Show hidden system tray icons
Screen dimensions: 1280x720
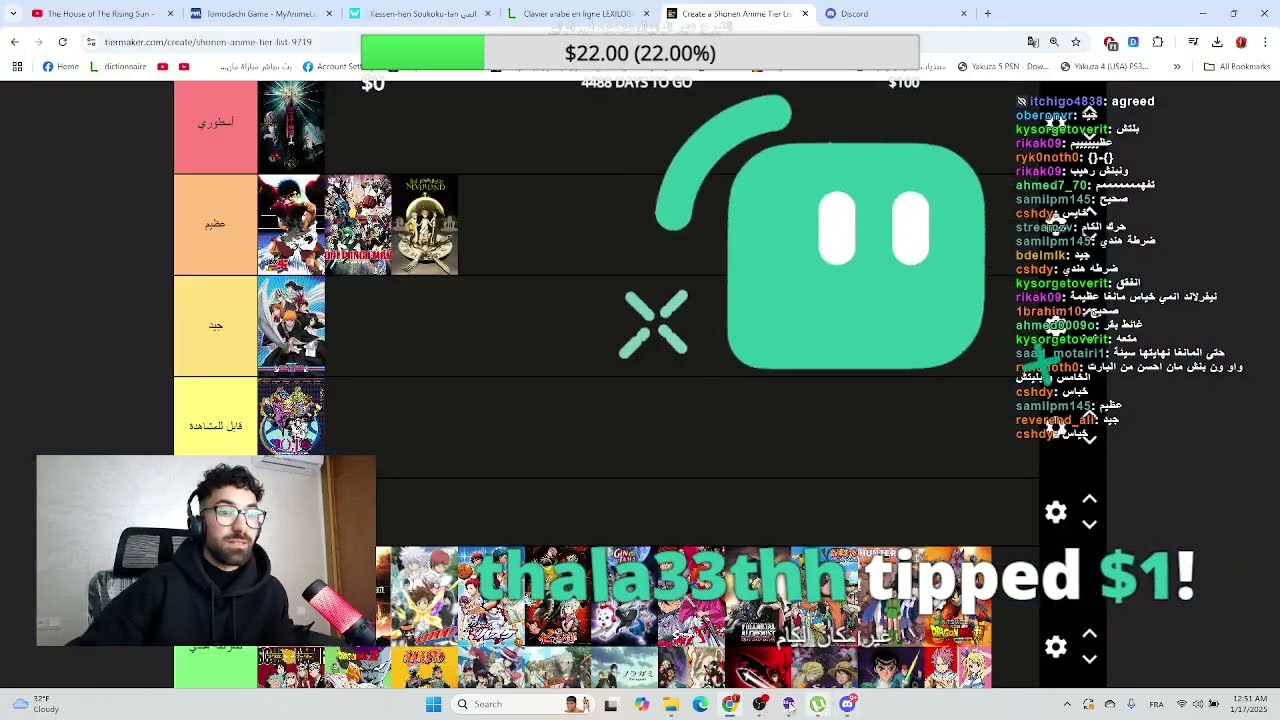pyautogui.click(x=1067, y=704)
